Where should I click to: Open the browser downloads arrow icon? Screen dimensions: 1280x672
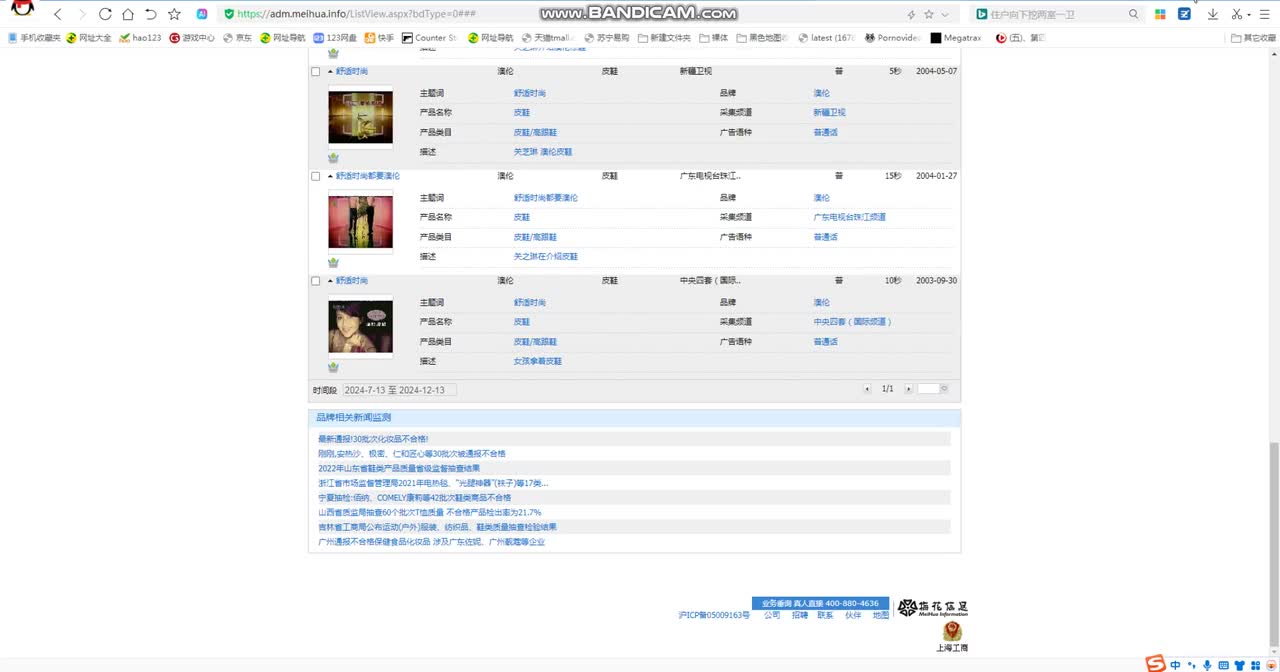tap(1213, 14)
